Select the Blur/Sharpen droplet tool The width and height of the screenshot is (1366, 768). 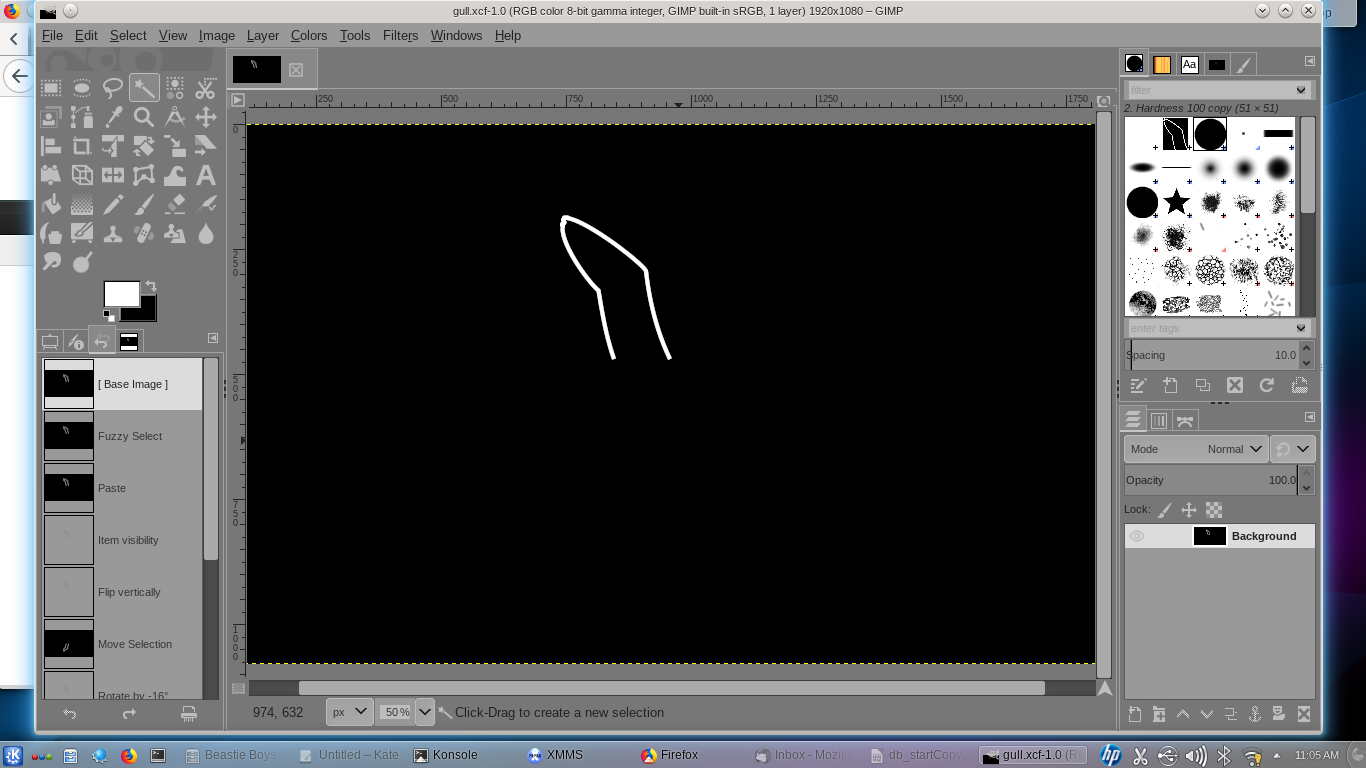click(x=206, y=233)
